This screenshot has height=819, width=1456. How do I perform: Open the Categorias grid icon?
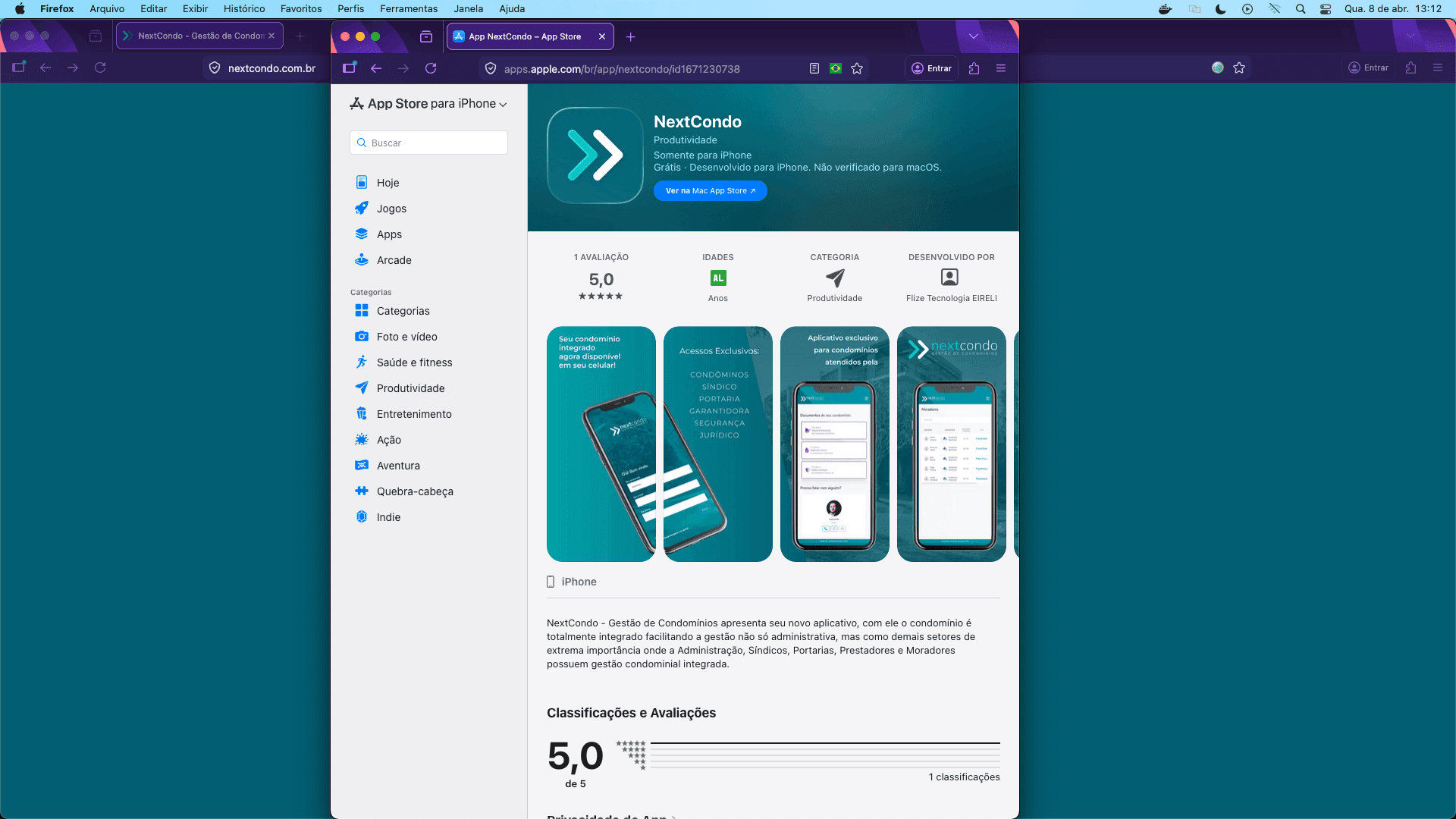(x=362, y=311)
